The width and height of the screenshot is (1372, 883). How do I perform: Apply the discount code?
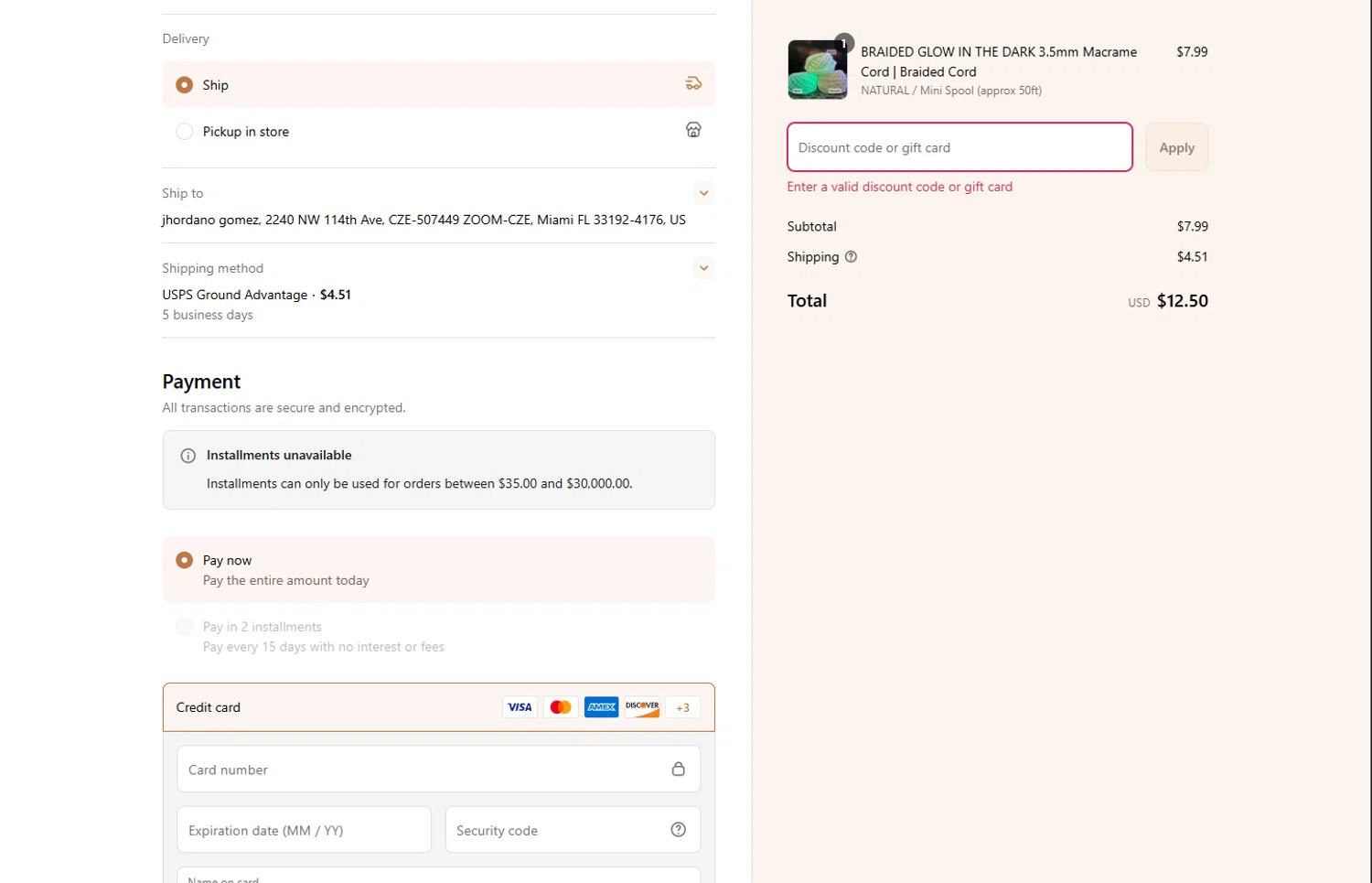click(x=1176, y=147)
